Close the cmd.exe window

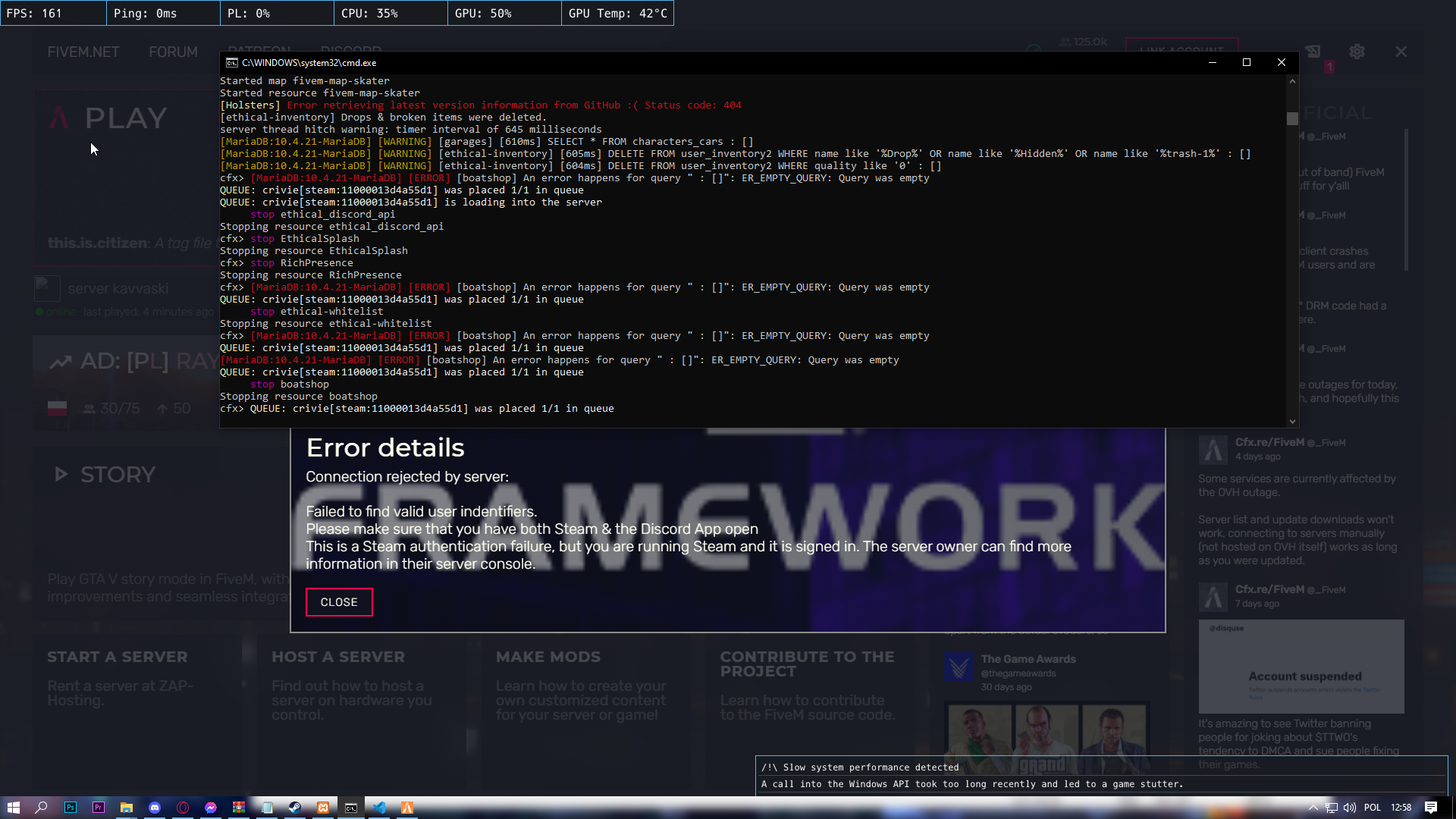click(x=1282, y=63)
